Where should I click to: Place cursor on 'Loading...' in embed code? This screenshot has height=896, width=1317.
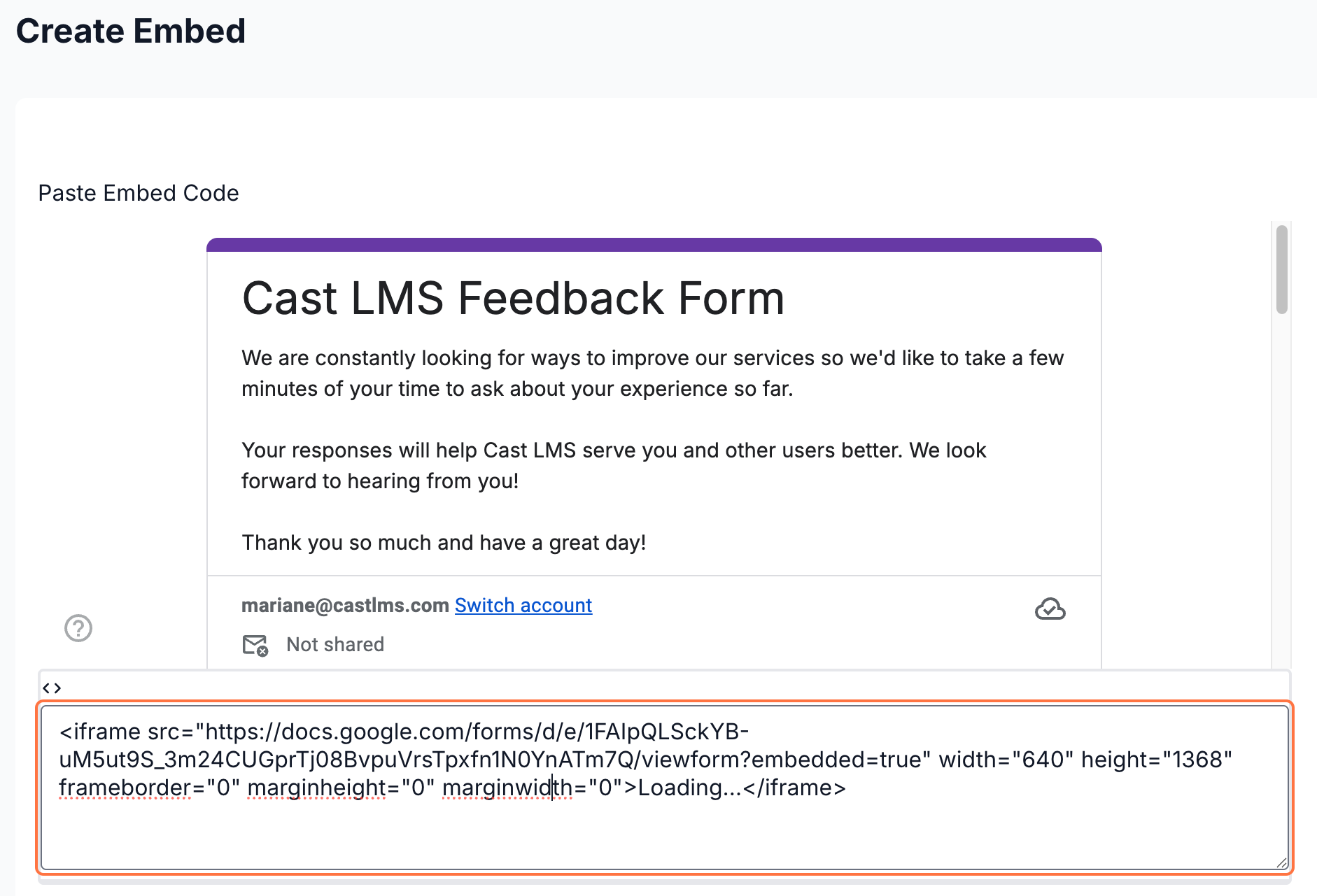(x=689, y=788)
